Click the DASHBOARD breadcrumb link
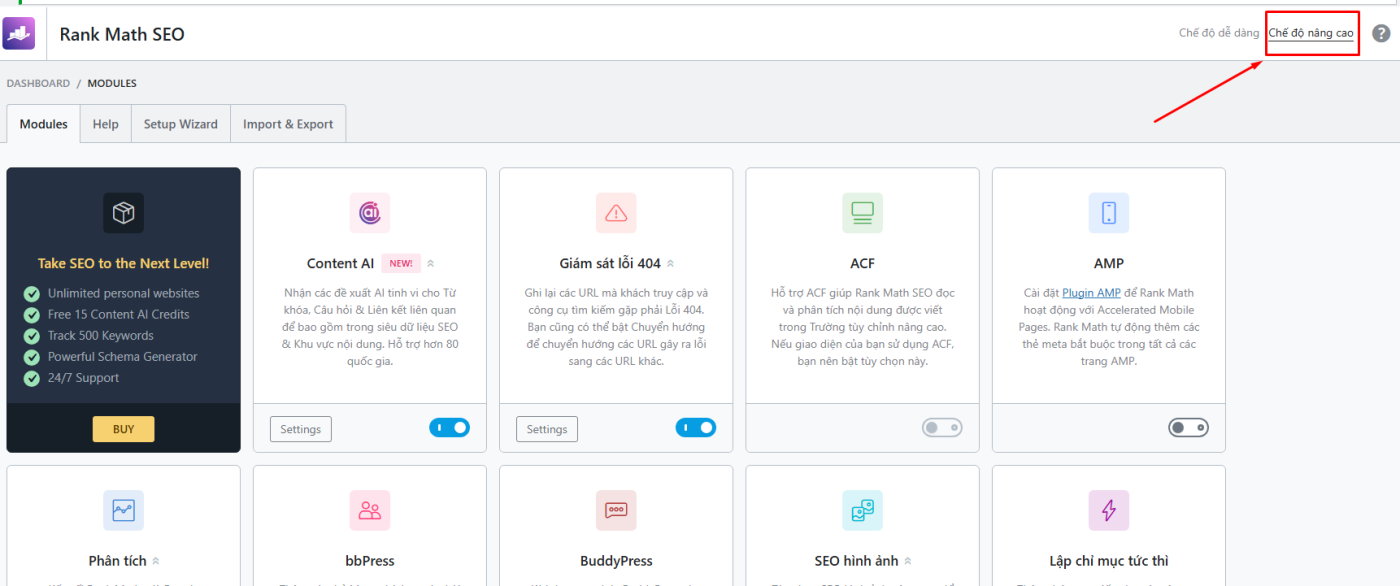 click(x=38, y=83)
